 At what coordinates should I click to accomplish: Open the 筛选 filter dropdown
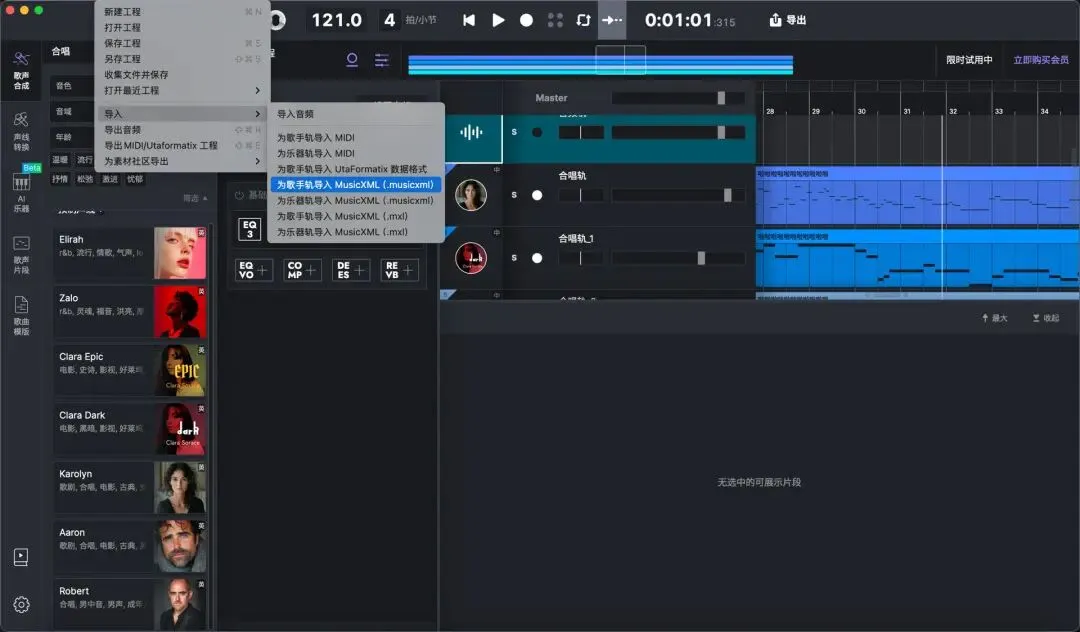click(195, 198)
